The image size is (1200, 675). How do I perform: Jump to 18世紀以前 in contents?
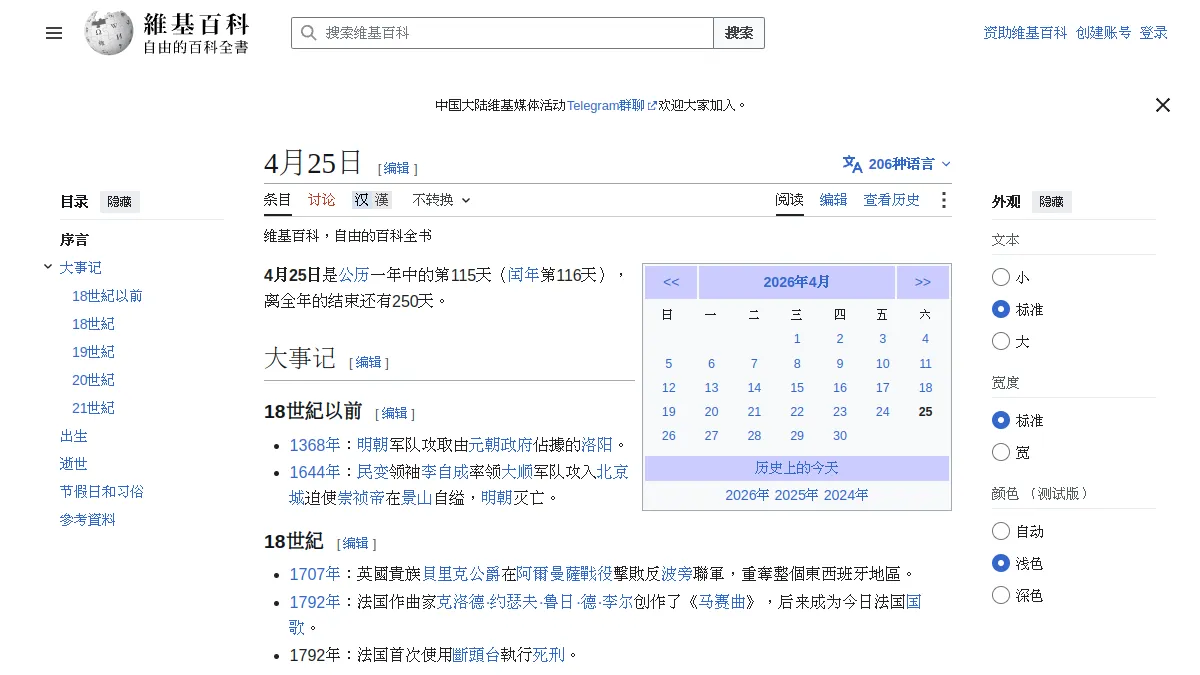(107, 296)
